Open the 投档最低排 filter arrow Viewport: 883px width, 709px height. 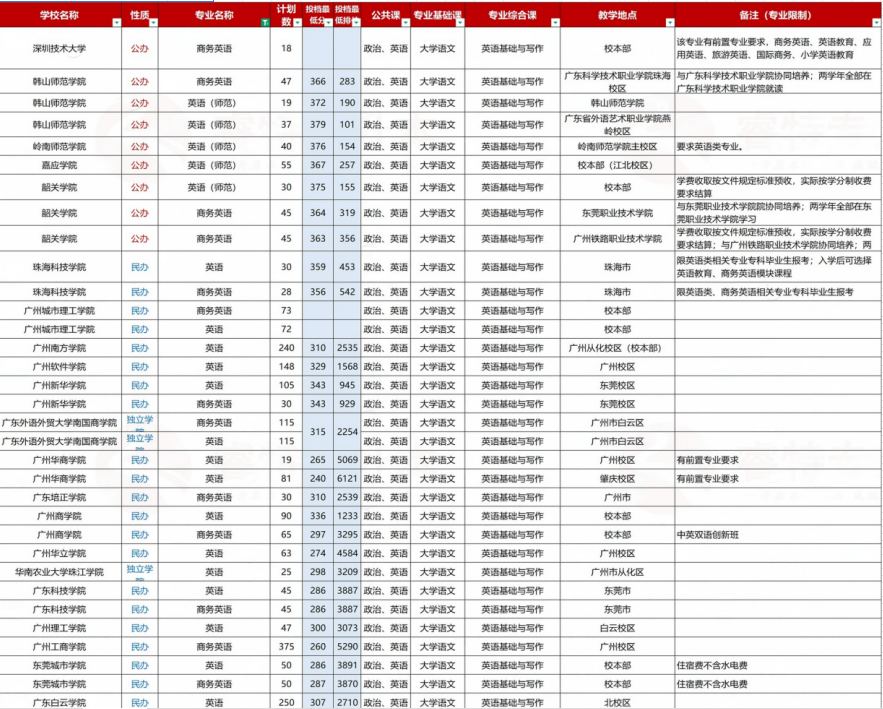[356, 21]
